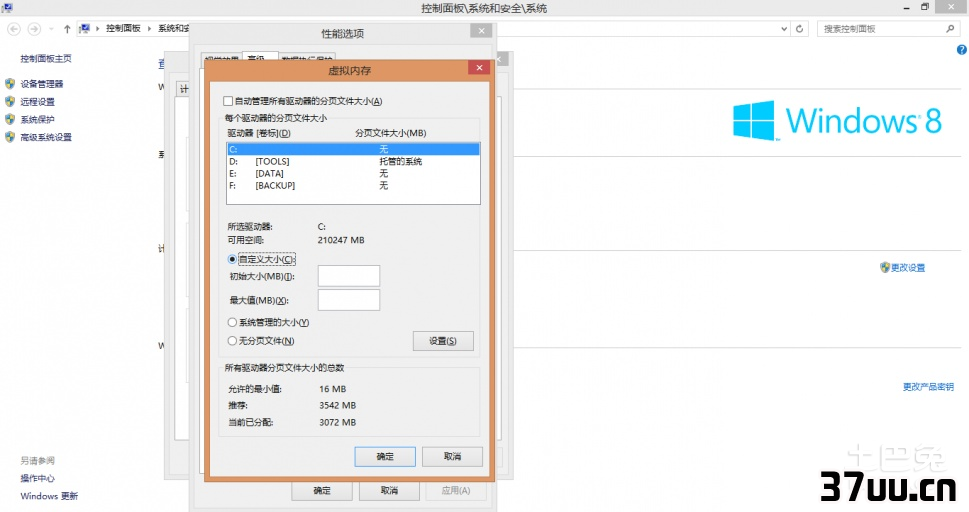The width and height of the screenshot is (969, 512).
Task: Open 系统保护 link in sidebar
Action: click(x=37, y=119)
